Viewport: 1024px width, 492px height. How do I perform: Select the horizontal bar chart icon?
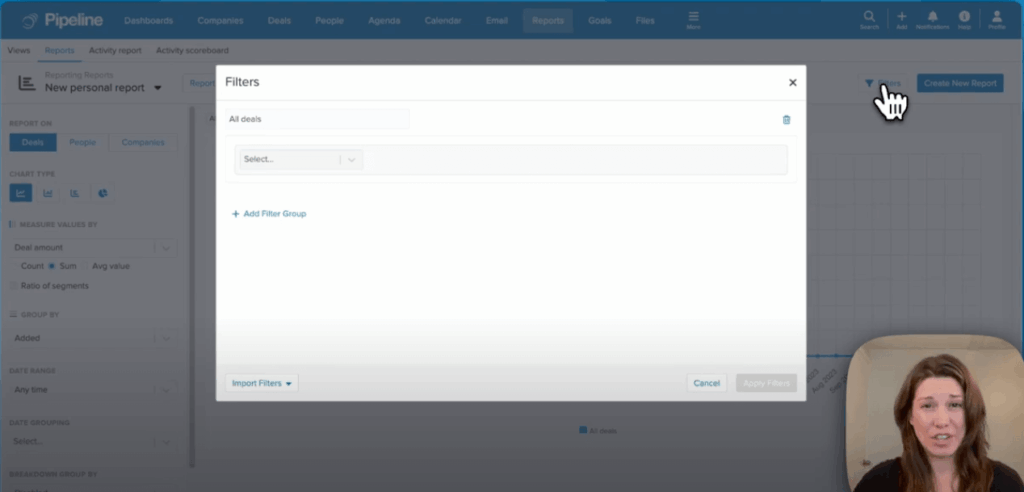pyautogui.click(x=75, y=193)
